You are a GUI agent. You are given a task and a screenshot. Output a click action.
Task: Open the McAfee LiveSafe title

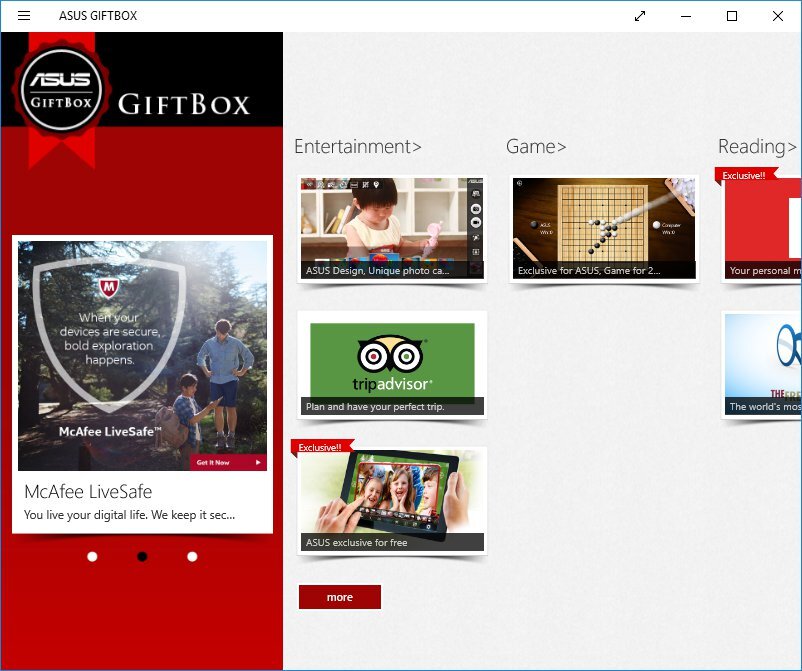(88, 491)
